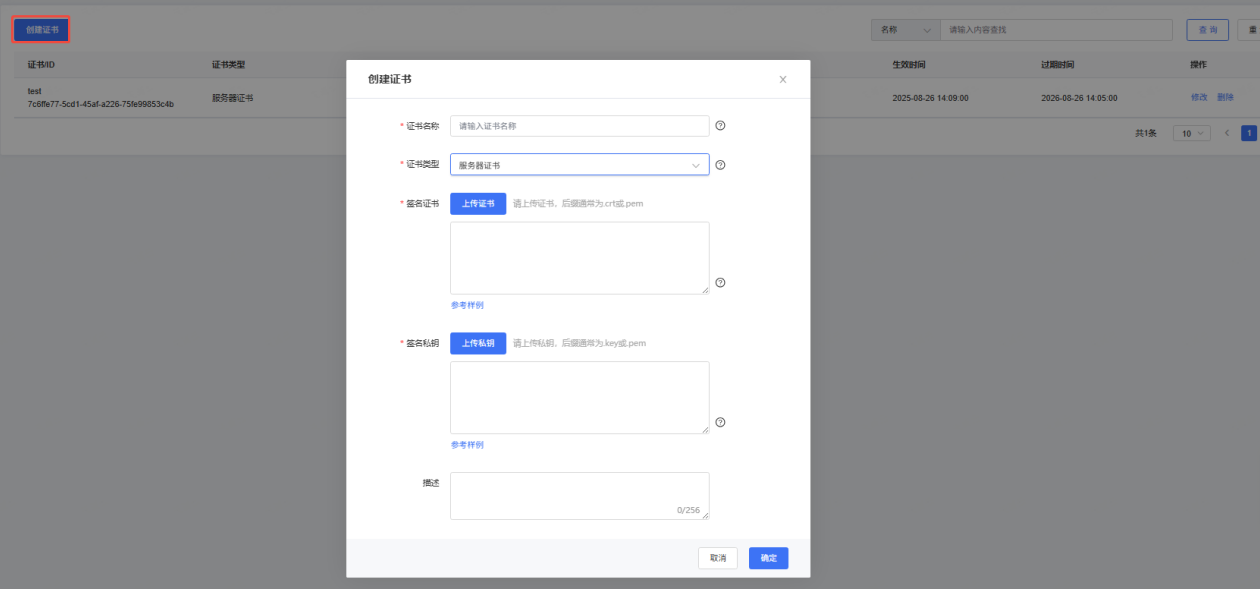Click help icon beside certificate type dropdown
This screenshot has height=589, width=1260.
coord(720,165)
